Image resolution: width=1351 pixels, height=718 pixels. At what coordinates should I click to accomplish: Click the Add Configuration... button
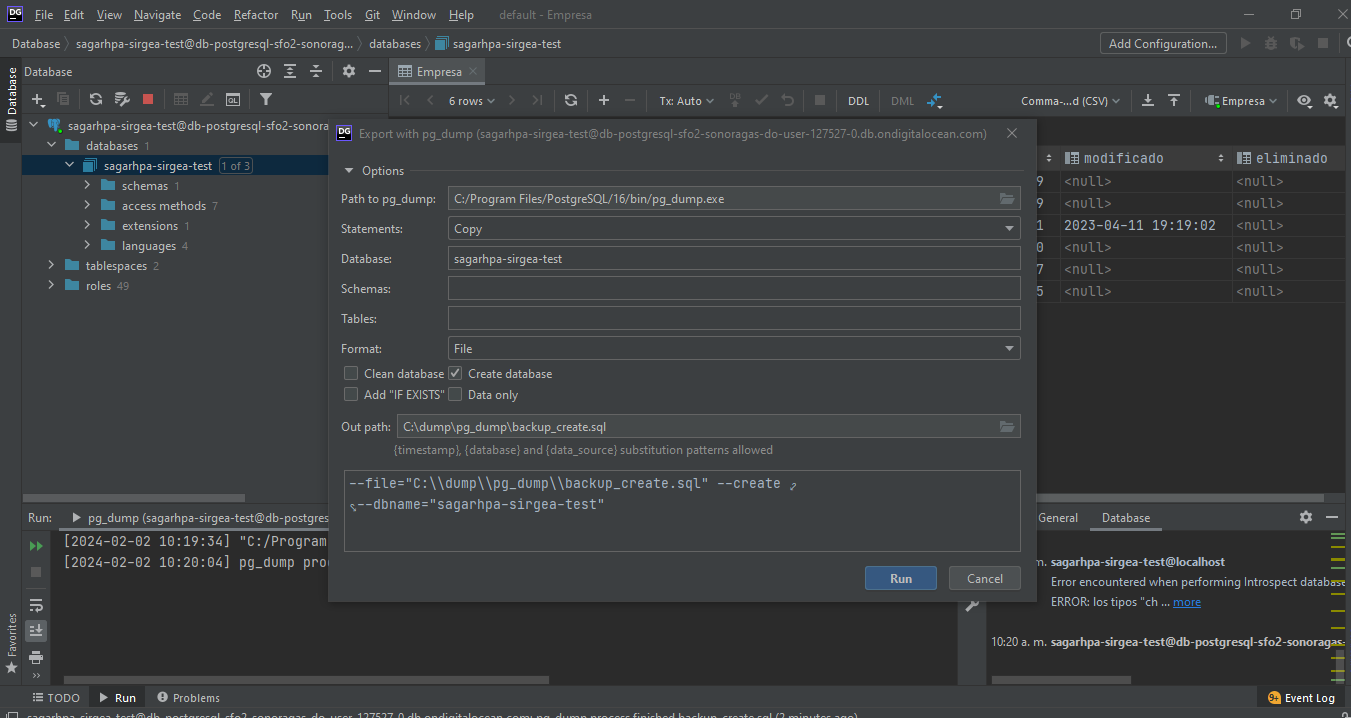[x=1164, y=43]
